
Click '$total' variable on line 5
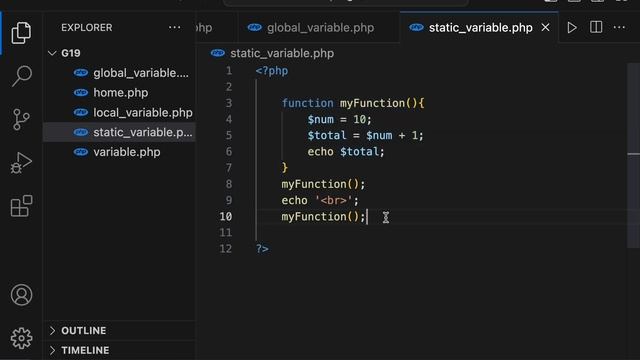[x=327, y=135]
